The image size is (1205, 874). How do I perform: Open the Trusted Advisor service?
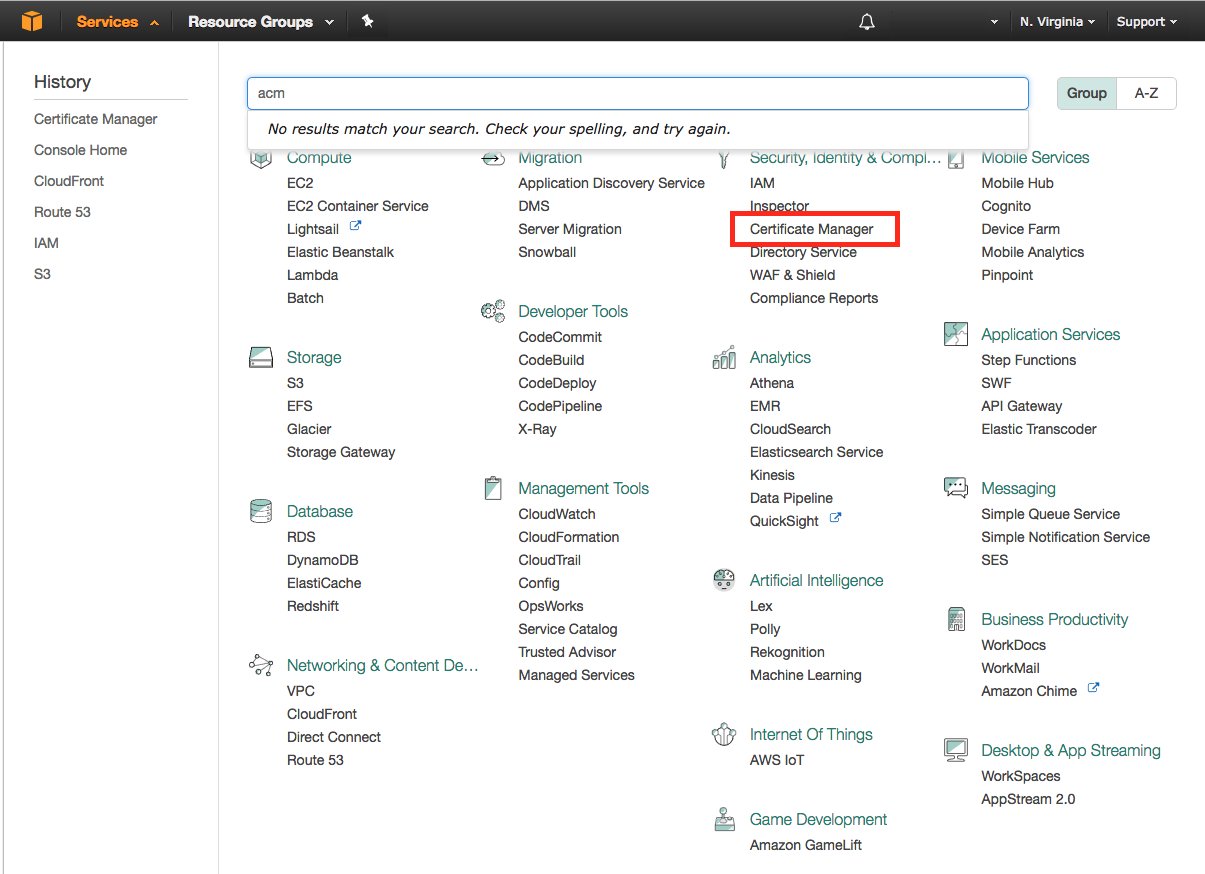pyautogui.click(x=567, y=652)
